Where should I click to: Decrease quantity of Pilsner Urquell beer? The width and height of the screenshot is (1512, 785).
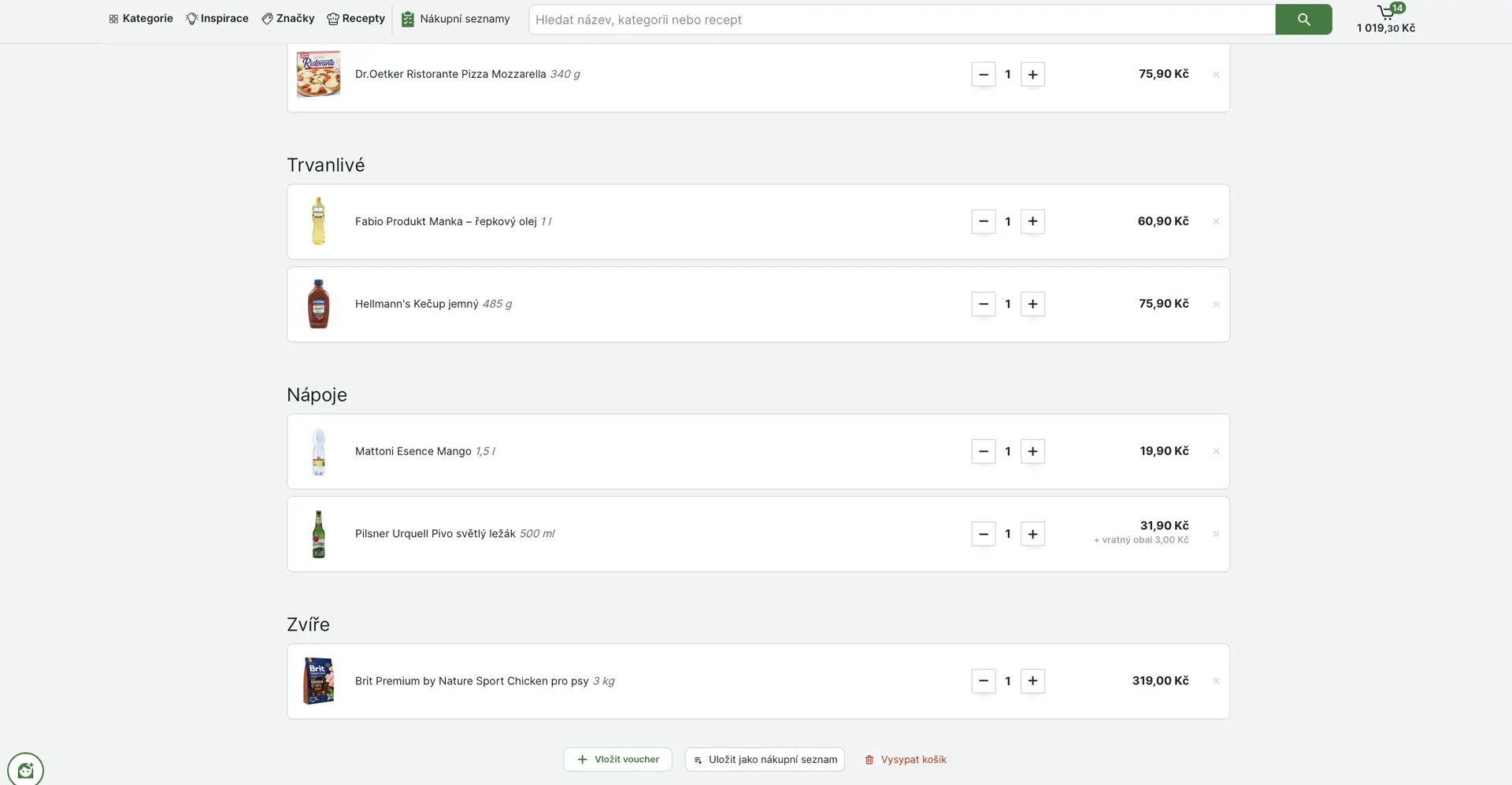984,534
